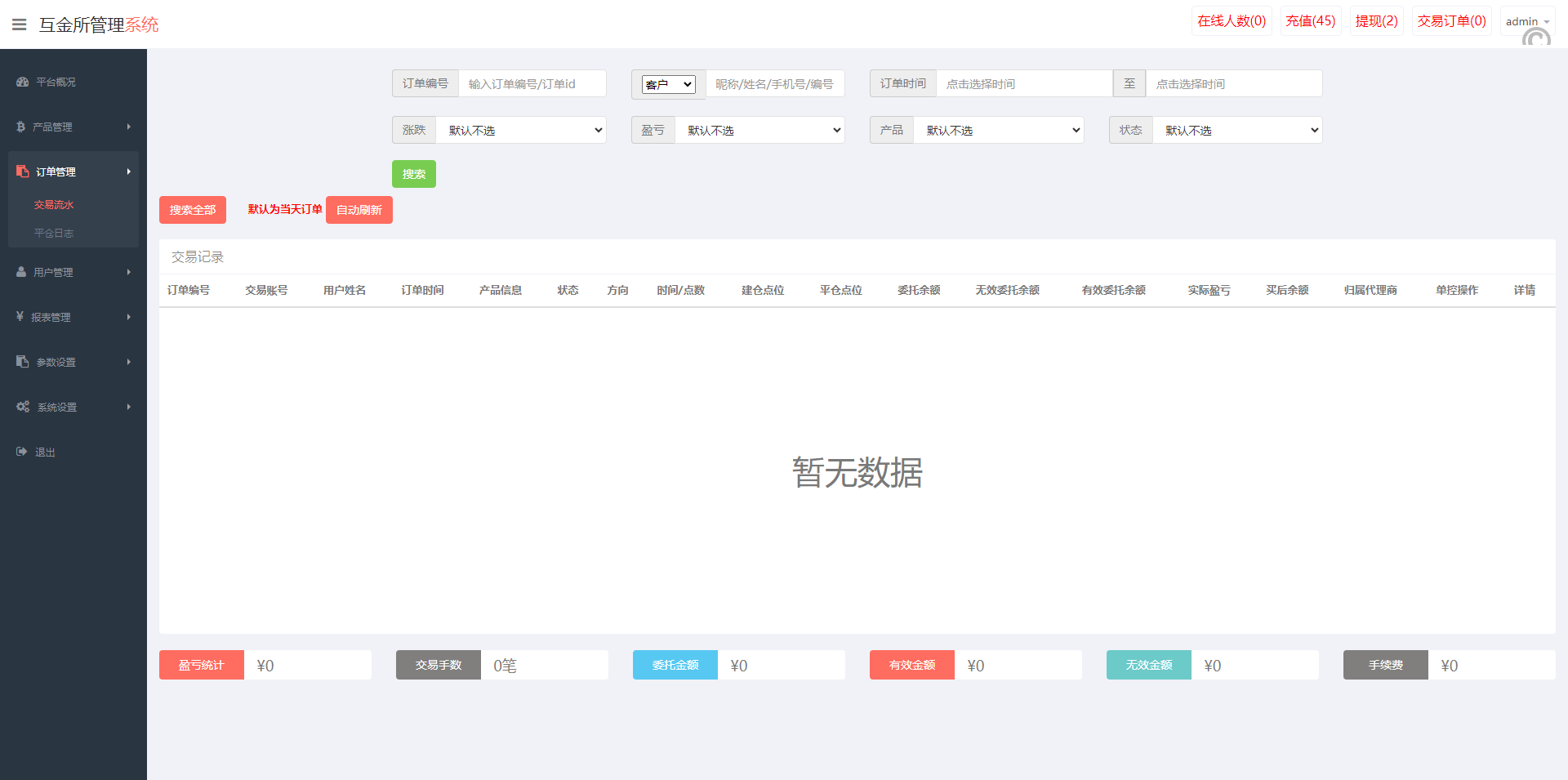
Task: Click the hamburger menu icon
Action: tap(19, 25)
